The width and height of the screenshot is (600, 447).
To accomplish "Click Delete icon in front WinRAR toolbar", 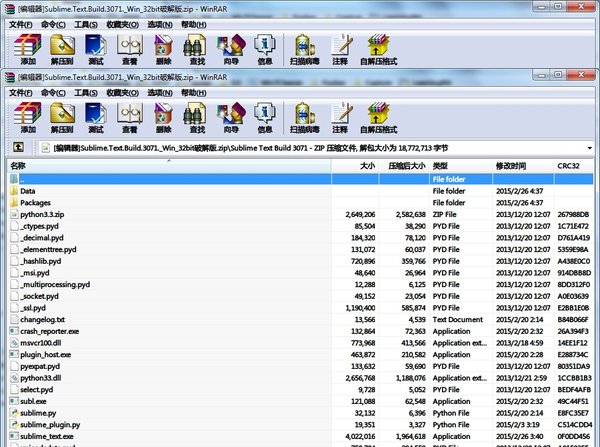I will 163,117.
